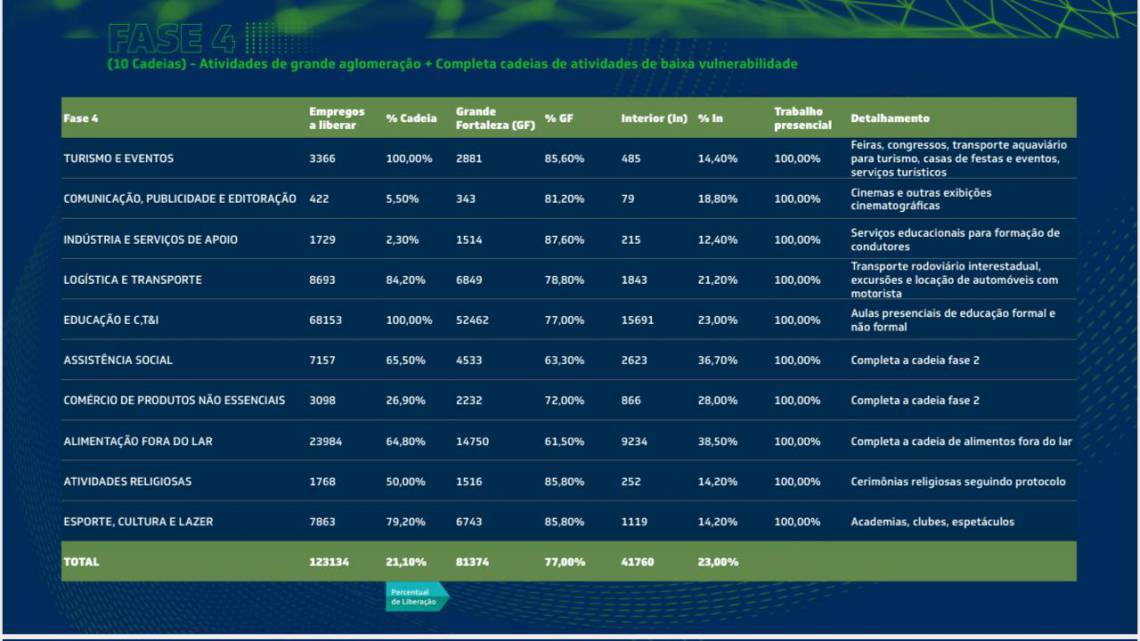Click the Academias, clubes, espetáculos detail text

932,521
